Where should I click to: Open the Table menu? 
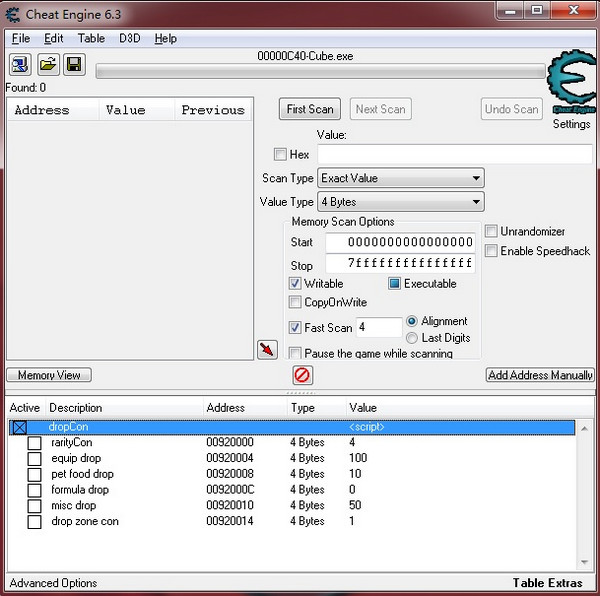tap(91, 38)
